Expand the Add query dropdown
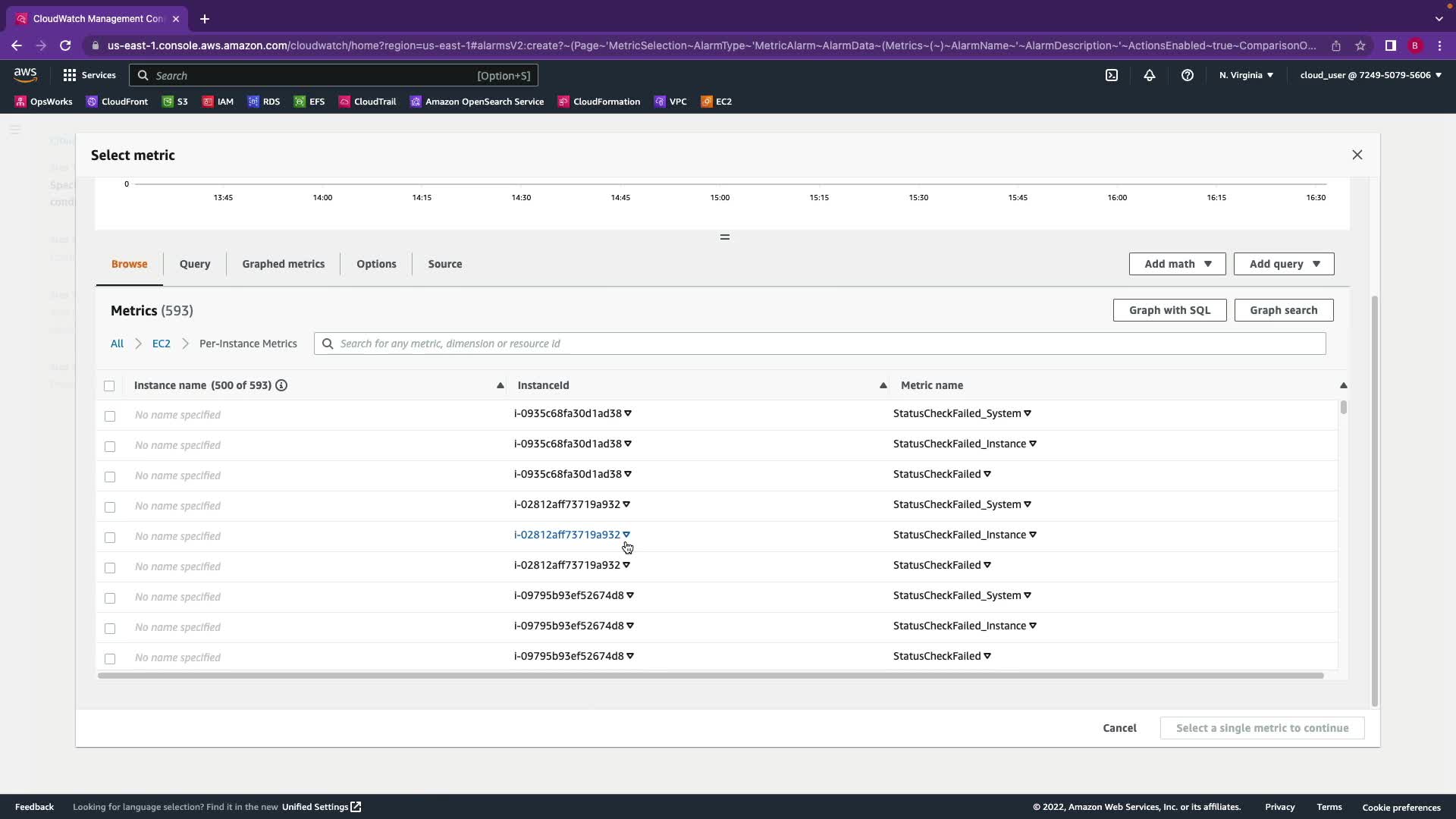The height and width of the screenshot is (819, 1456). tap(1283, 264)
